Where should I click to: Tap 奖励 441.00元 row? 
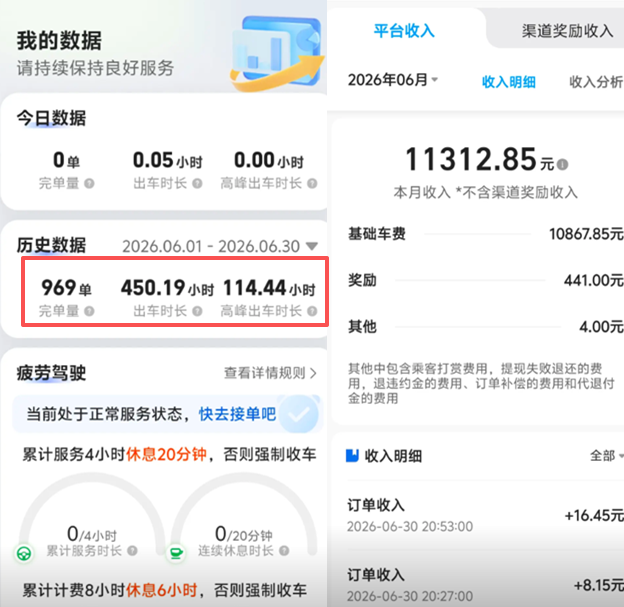[x=486, y=280]
